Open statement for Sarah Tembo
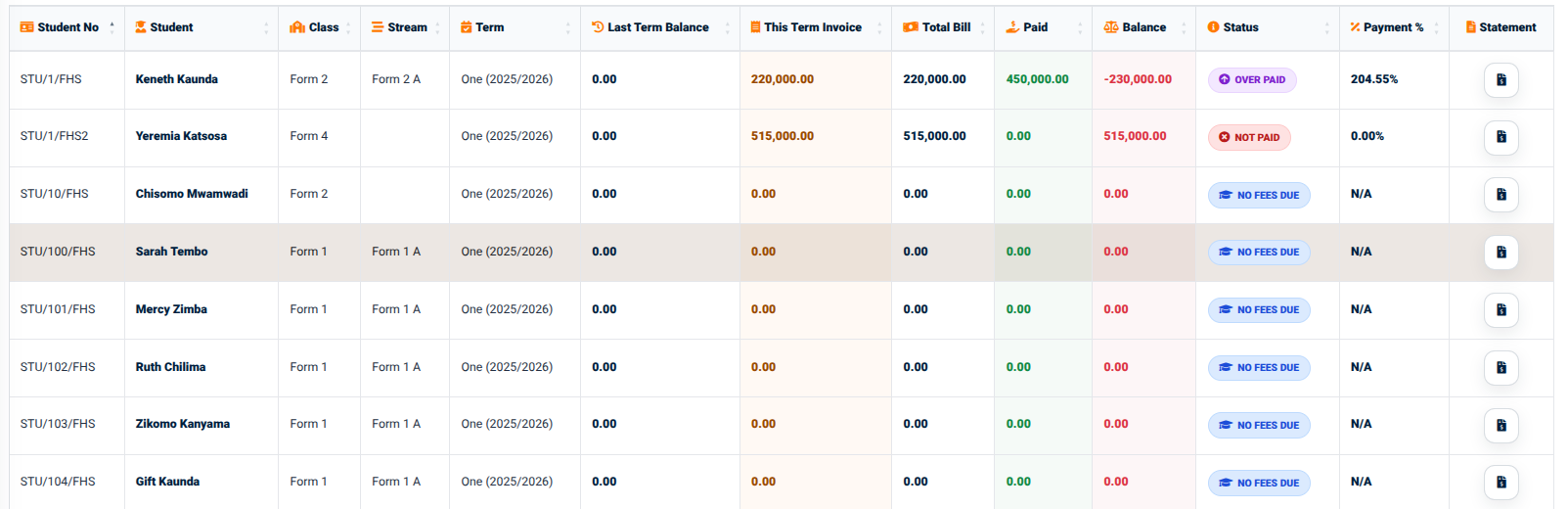Image resolution: width=1568 pixels, height=509 pixels. [1501, 253]
